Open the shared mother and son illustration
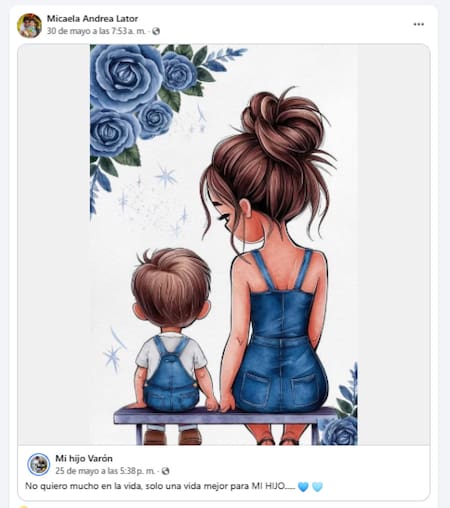 click(224, 245)
